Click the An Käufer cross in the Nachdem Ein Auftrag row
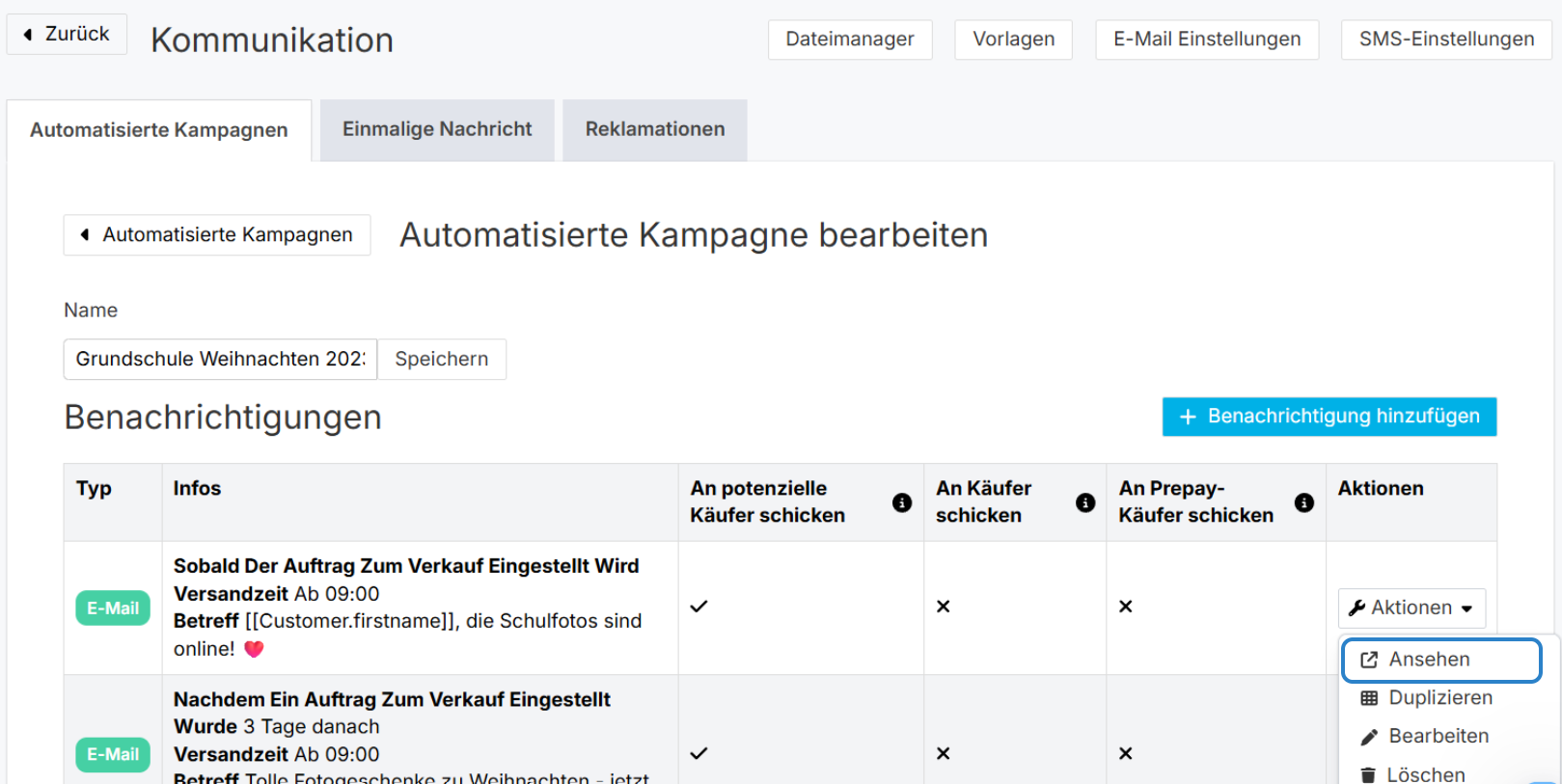The image size is (1562, 784). [944, 753]
